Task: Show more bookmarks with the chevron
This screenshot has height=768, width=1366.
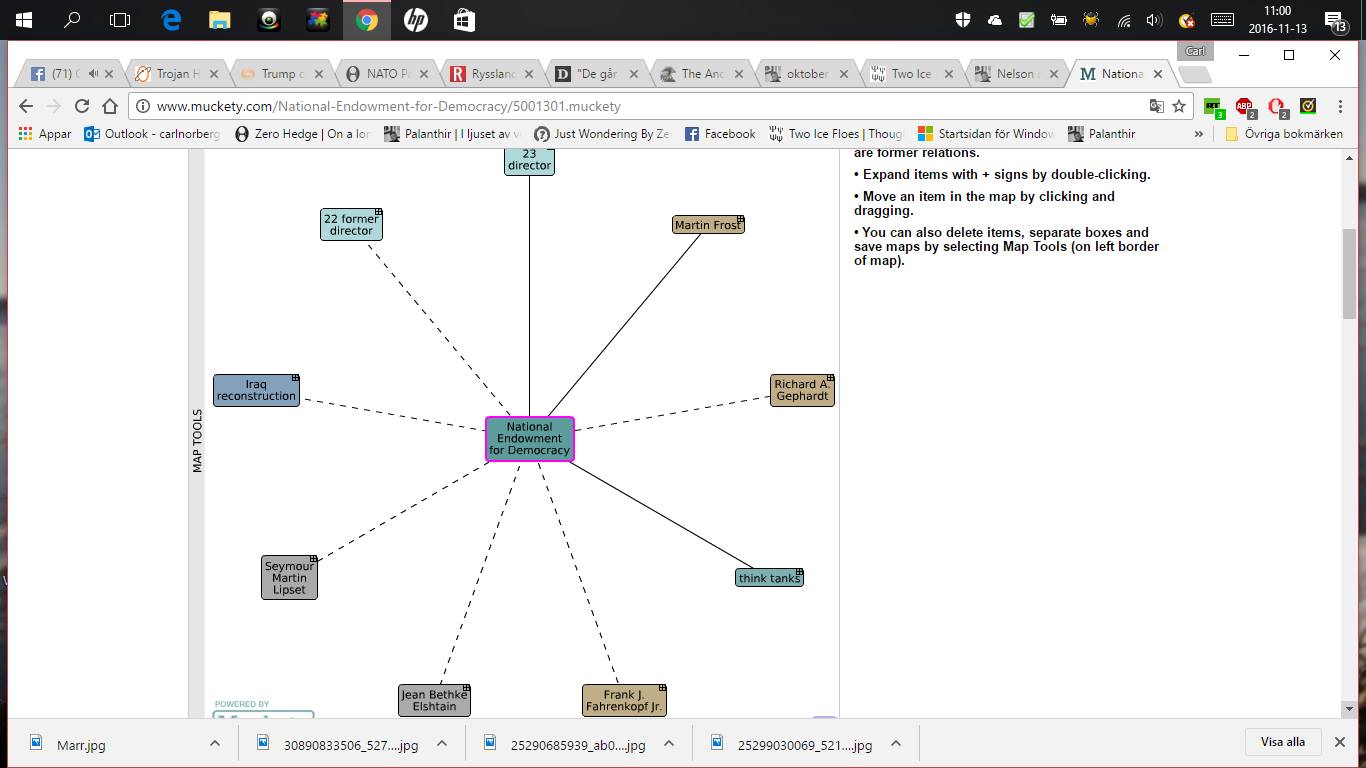Action: tap(1198, 134)
